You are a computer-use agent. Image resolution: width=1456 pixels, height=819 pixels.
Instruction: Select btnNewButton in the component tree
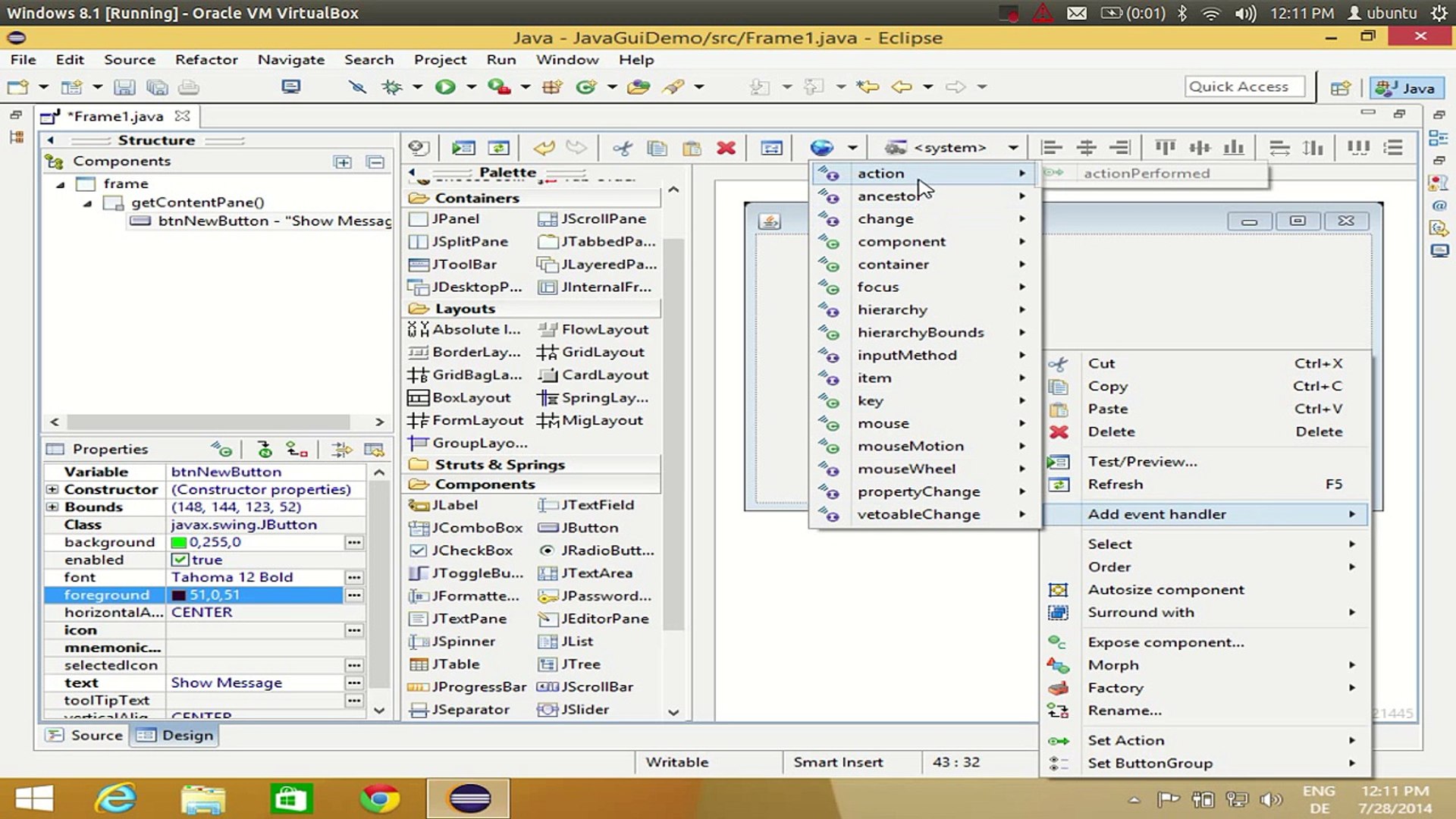tap(262, 221)
